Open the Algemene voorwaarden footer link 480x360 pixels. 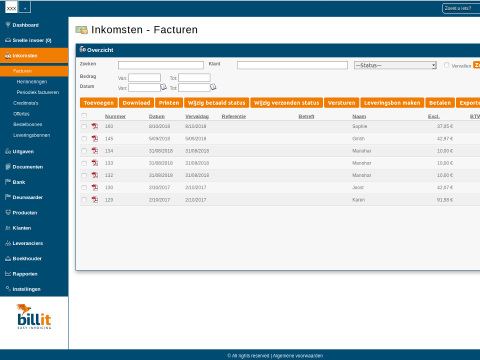pos(298,356)
